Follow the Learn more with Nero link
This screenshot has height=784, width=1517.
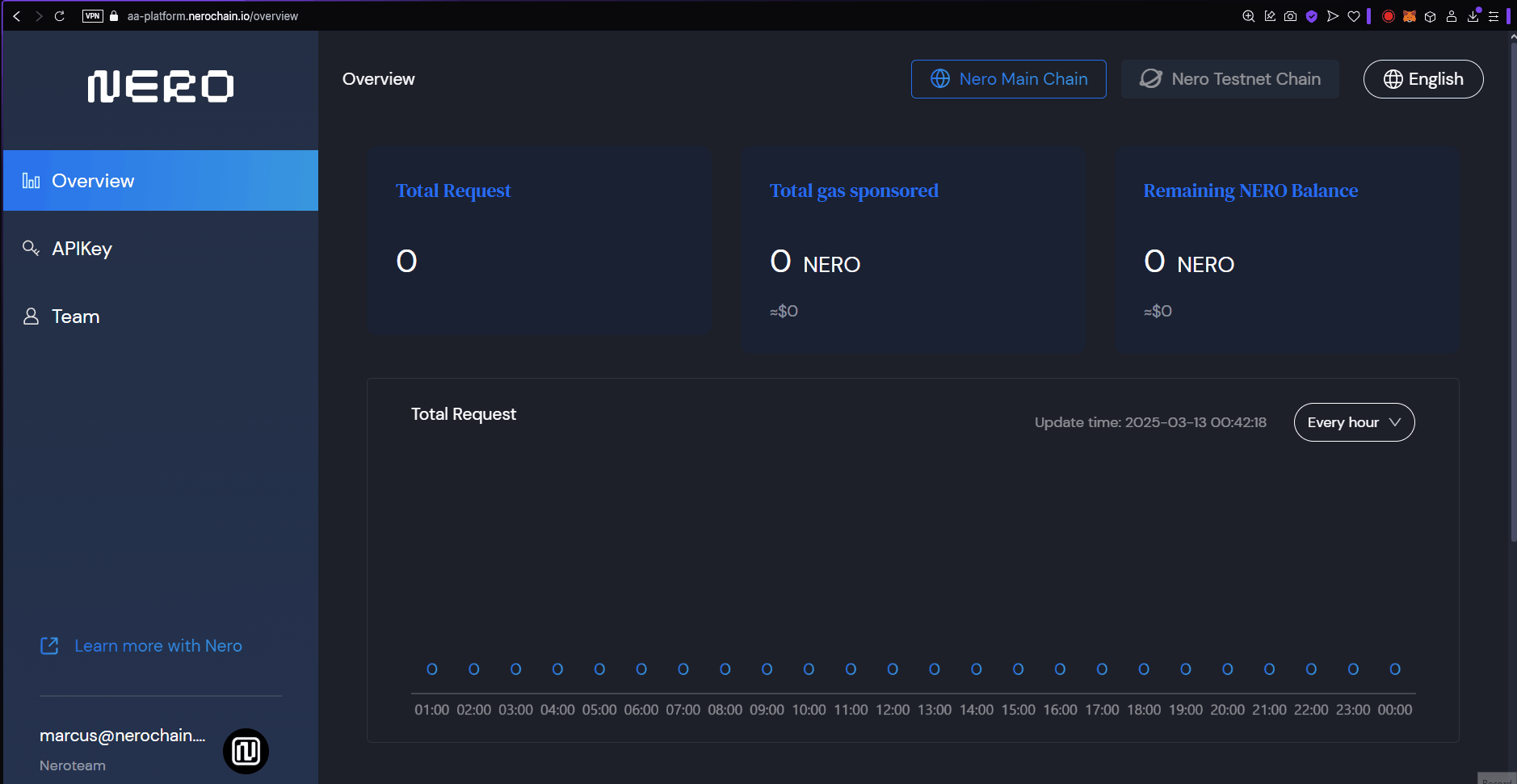[x=158, y=646]
